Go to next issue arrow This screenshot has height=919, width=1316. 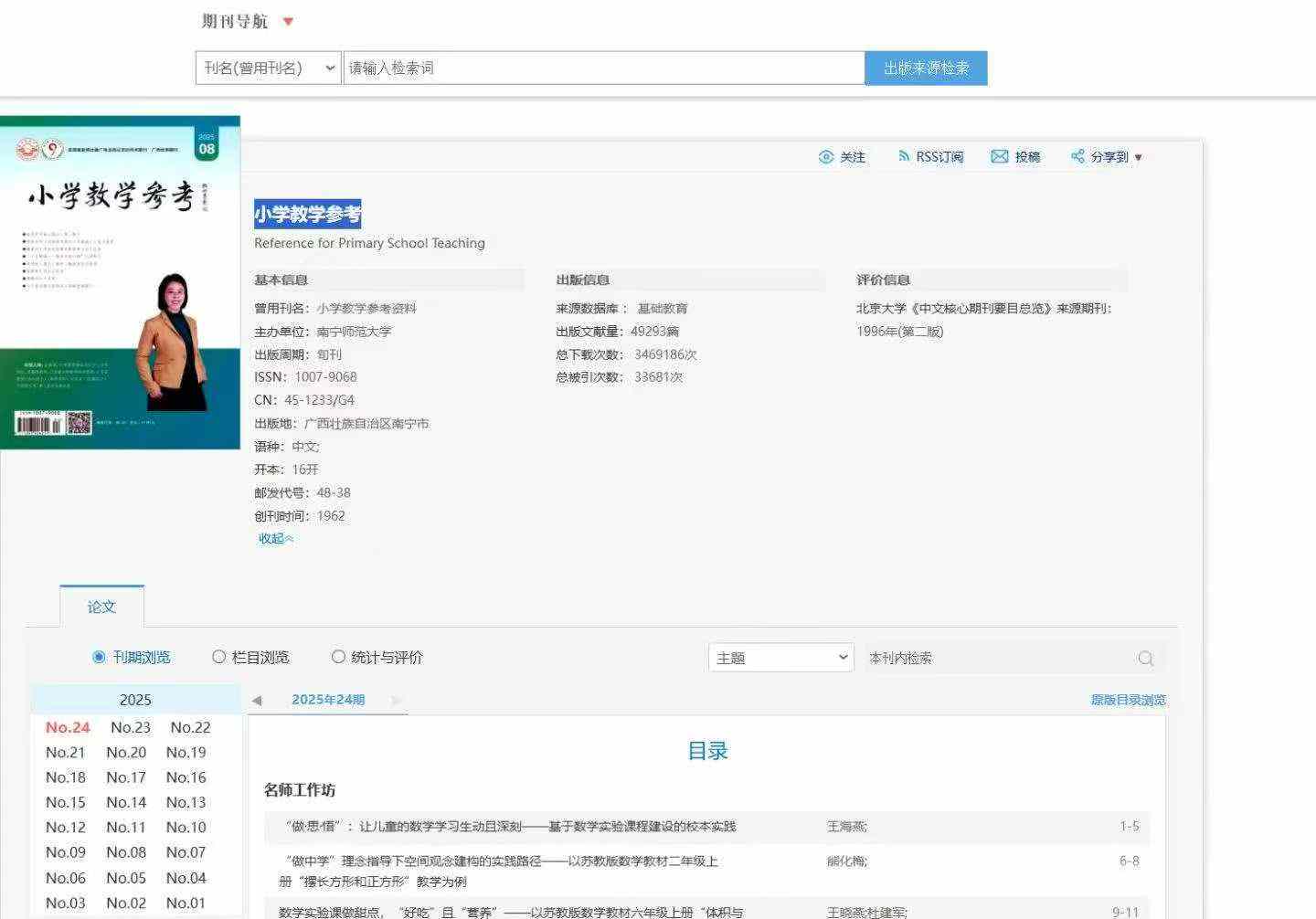pyautogui.click(x=396, y=701)
